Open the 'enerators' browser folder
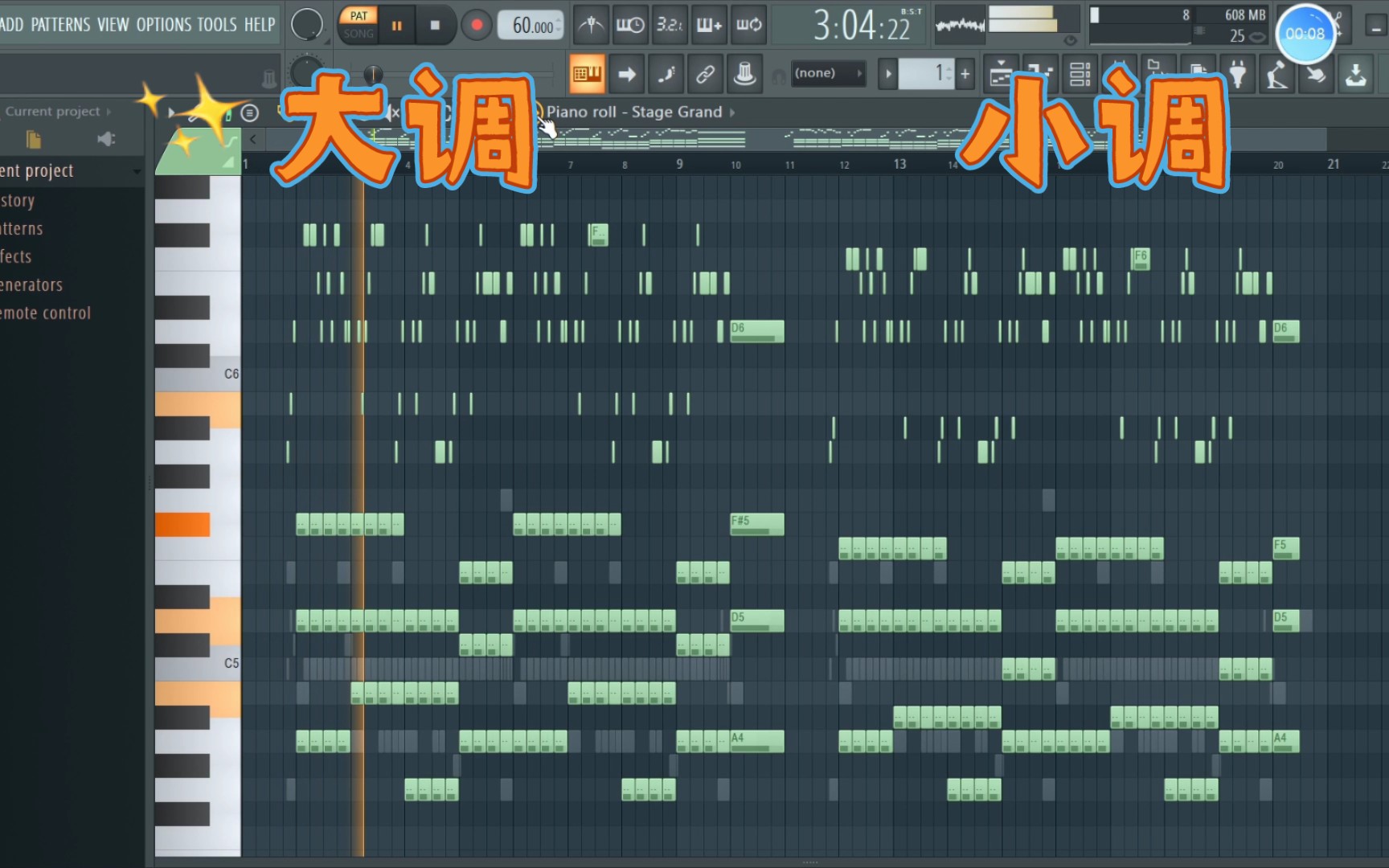The height and width of the screenshot is (868, 1389). (31, 285)
